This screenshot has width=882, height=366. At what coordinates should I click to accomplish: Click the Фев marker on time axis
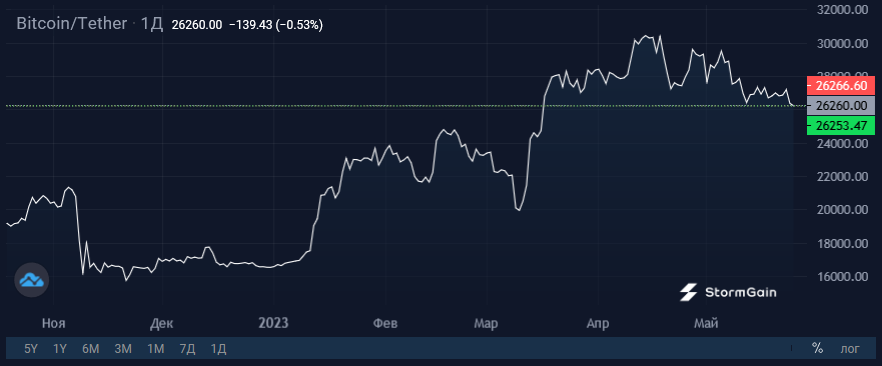click(x=385, y=323)
